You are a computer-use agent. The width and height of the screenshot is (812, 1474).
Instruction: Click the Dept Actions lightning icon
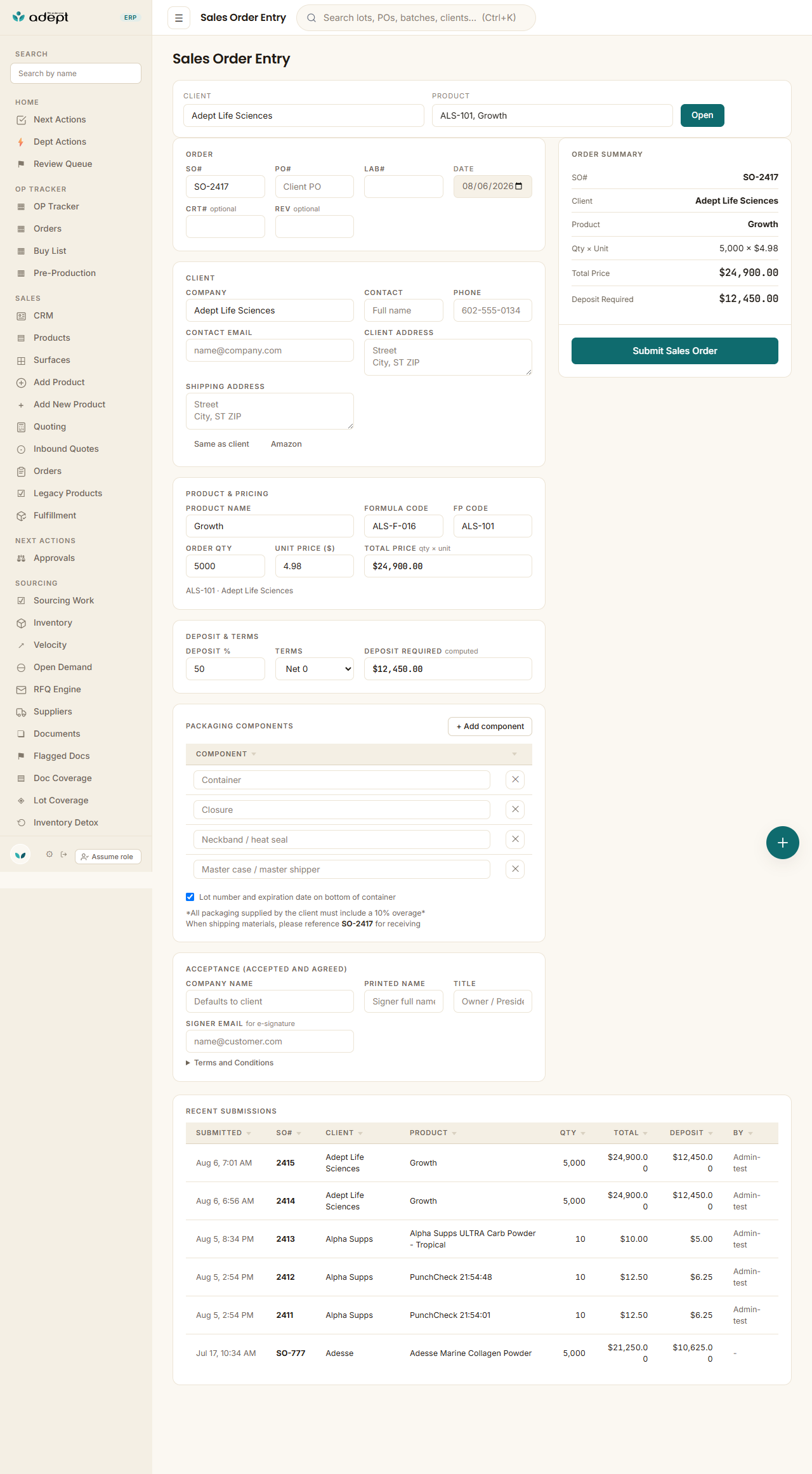click(21, 142)
